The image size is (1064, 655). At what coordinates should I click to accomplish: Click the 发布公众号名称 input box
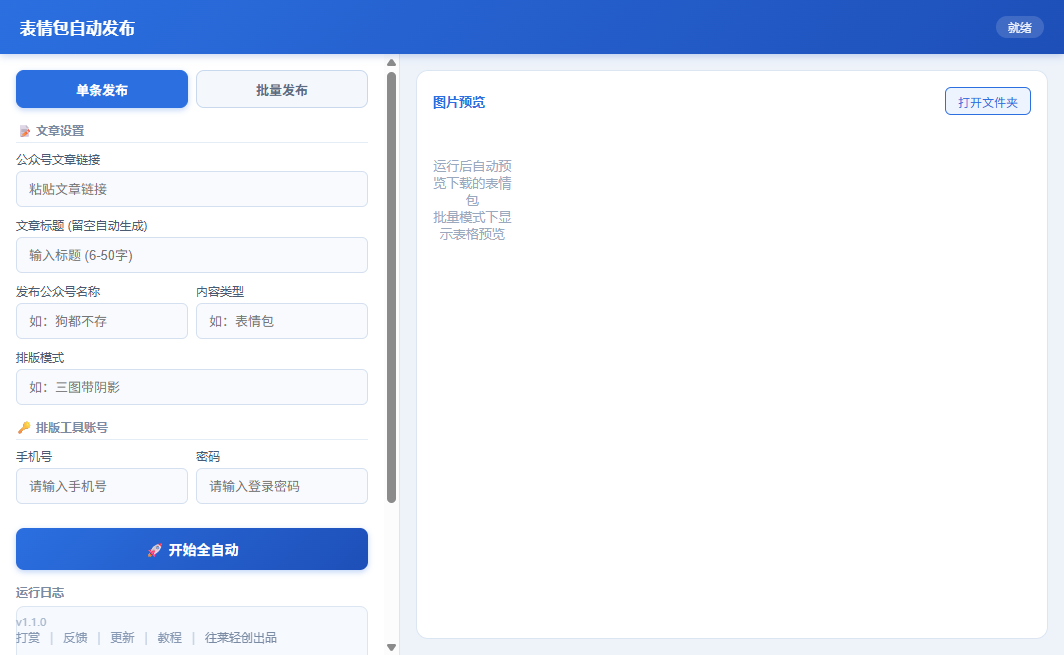click(x=102, y=321)
